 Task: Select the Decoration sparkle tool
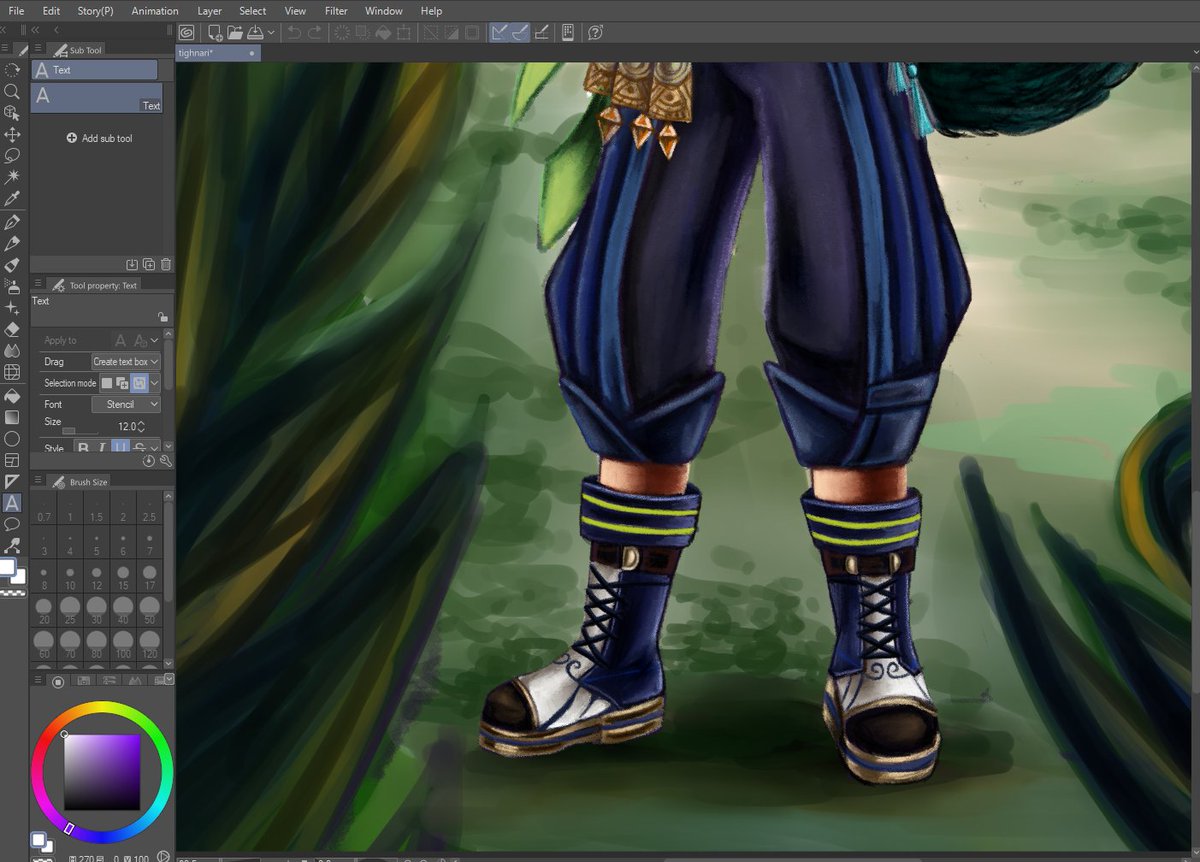12,308
